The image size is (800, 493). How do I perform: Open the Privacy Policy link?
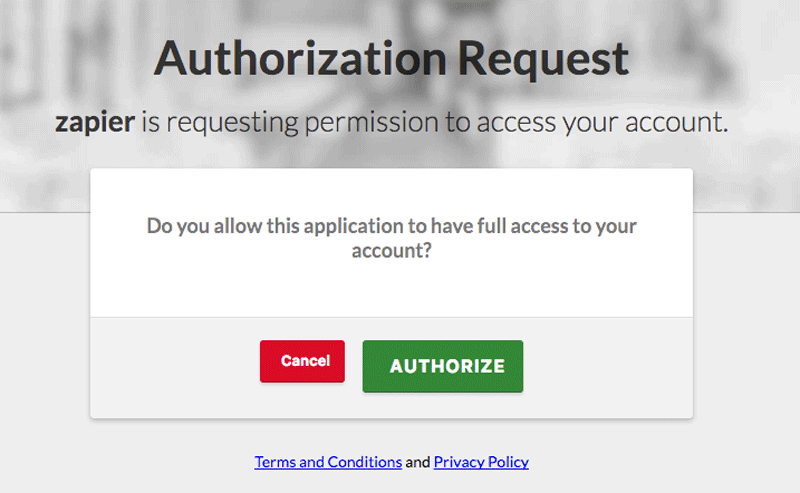click(x=481, y=462)
